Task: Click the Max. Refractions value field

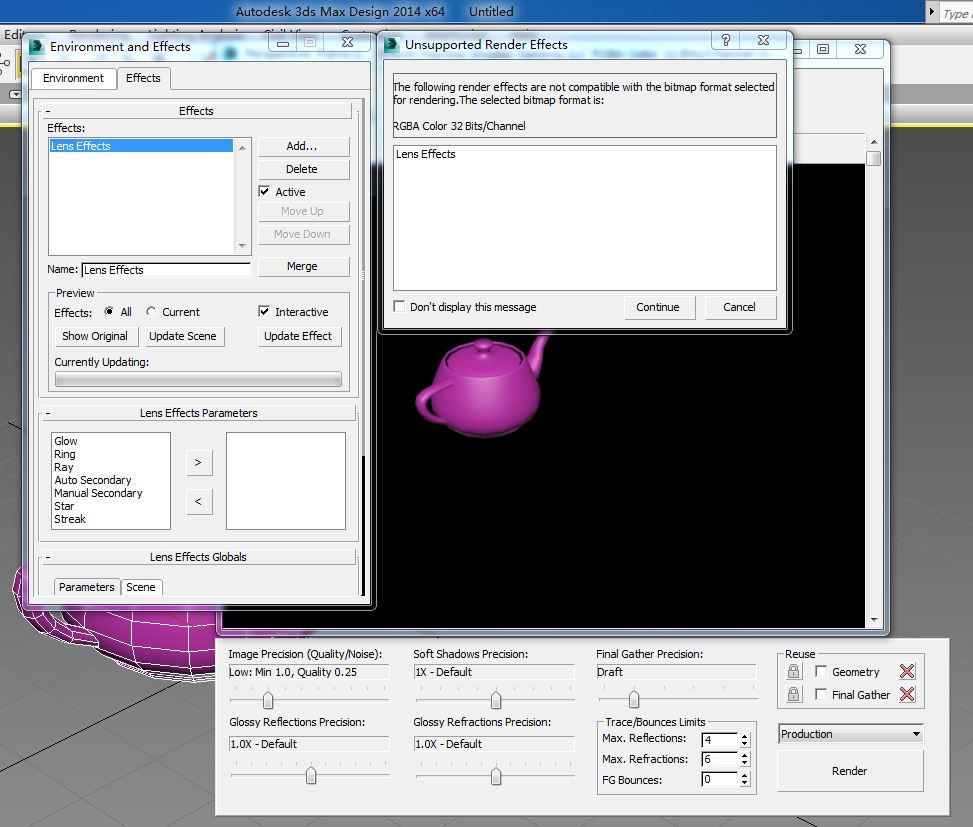Action: [x=720, y=759]
